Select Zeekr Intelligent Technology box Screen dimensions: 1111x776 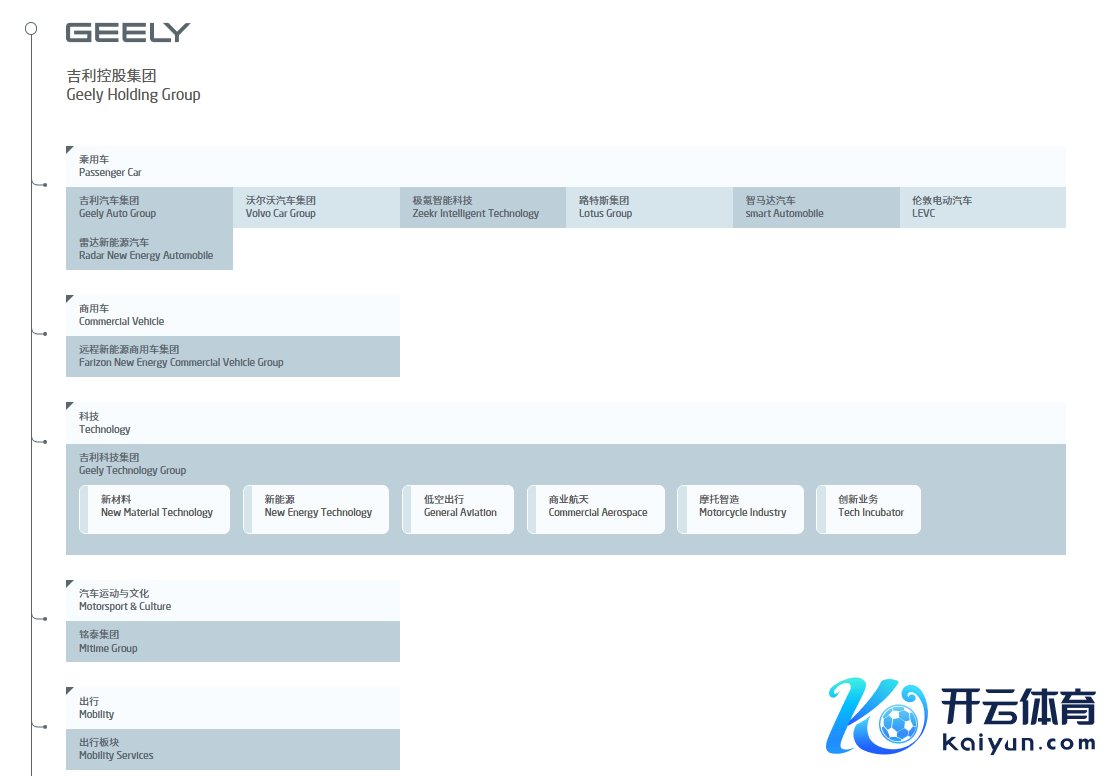(x=483, y=208)
